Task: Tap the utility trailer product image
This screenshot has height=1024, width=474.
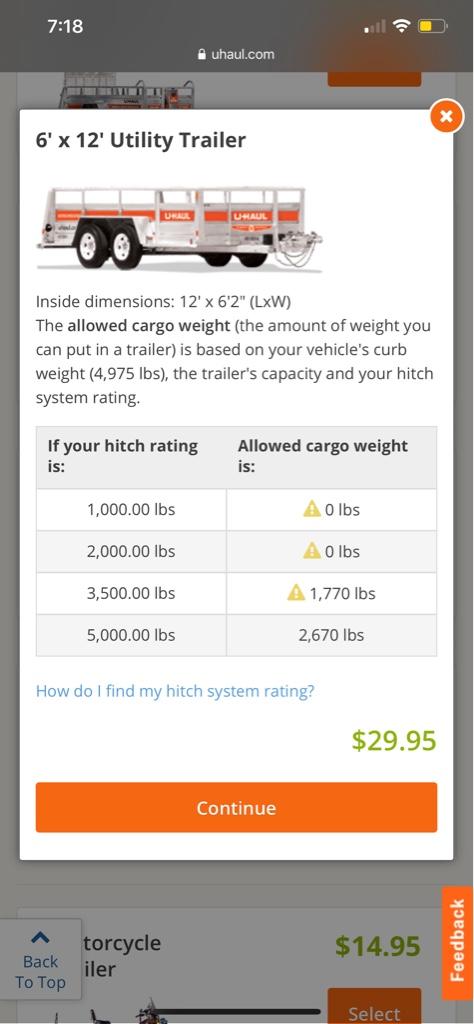Action: coord(179,228)
